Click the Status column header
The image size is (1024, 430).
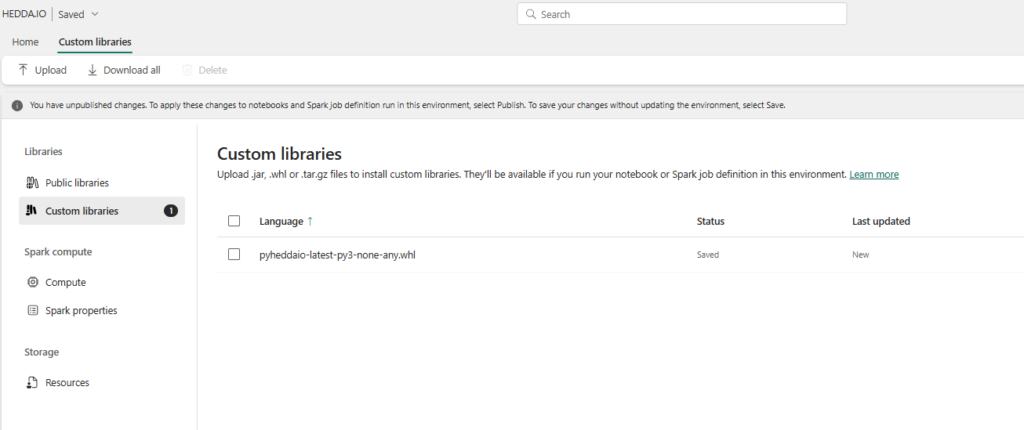710,221
